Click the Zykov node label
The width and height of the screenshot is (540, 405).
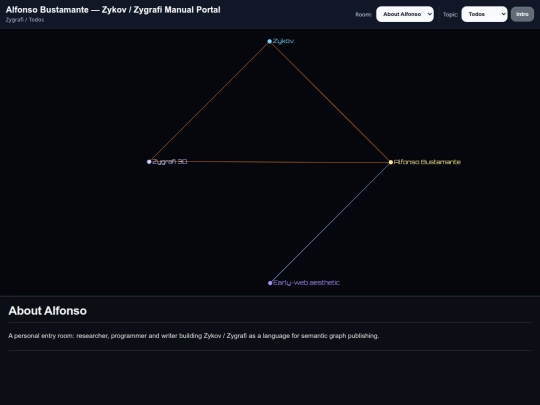point(283,41)
